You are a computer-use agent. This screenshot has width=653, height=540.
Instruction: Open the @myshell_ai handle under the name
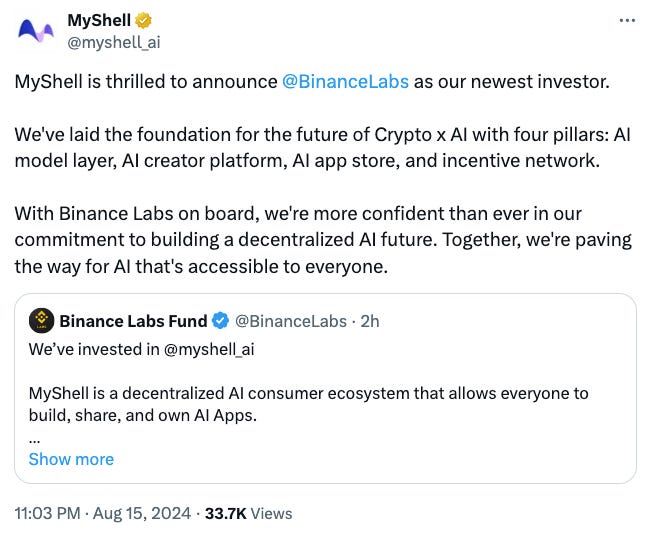click(114, 42)
